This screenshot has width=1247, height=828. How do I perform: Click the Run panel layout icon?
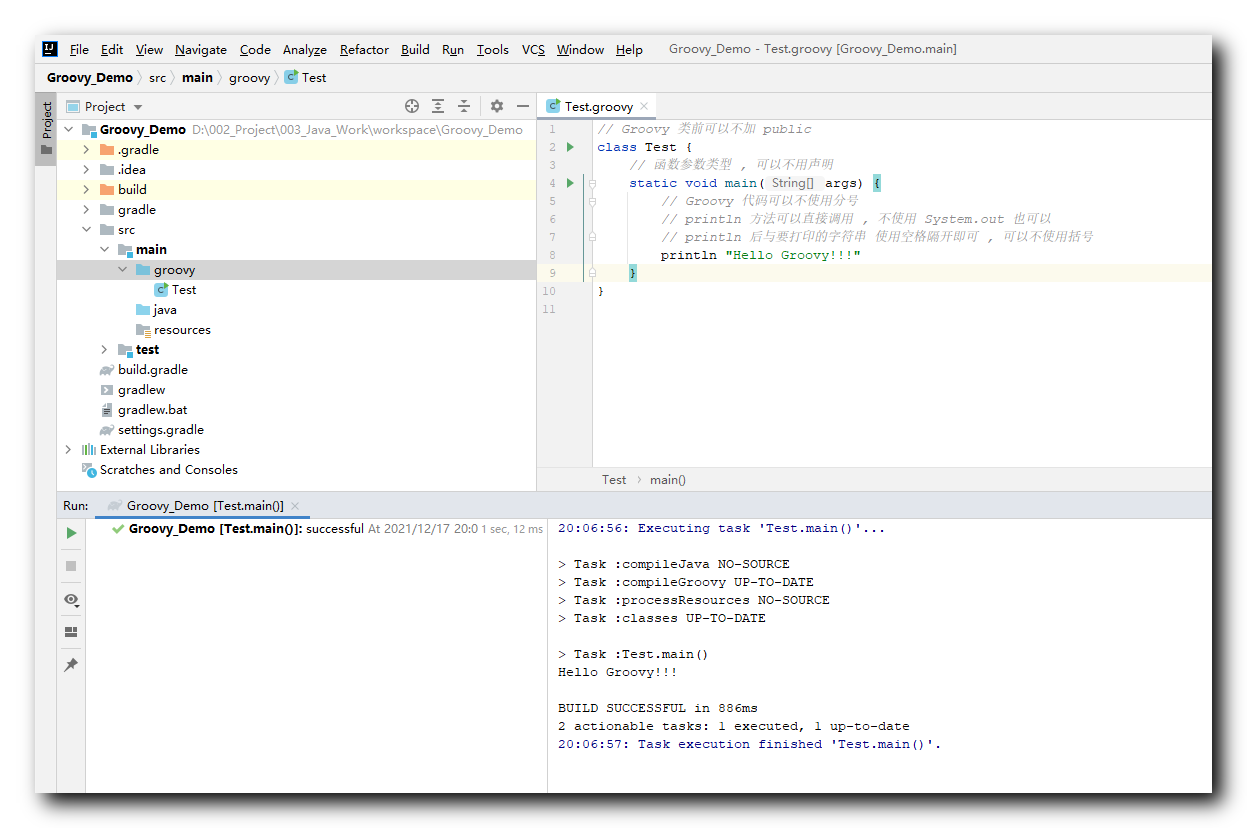[71, 632]
